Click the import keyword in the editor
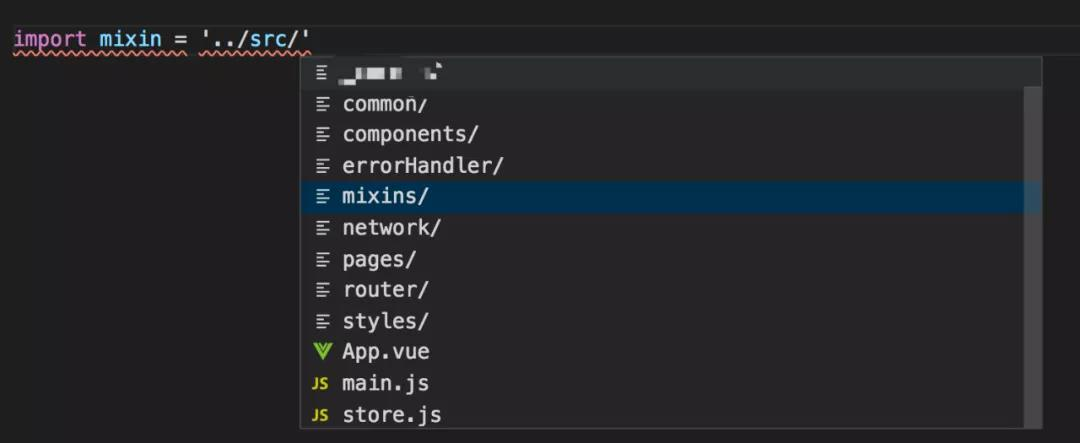This screenshot has width=1080, height=443. (x=50, y=39)
